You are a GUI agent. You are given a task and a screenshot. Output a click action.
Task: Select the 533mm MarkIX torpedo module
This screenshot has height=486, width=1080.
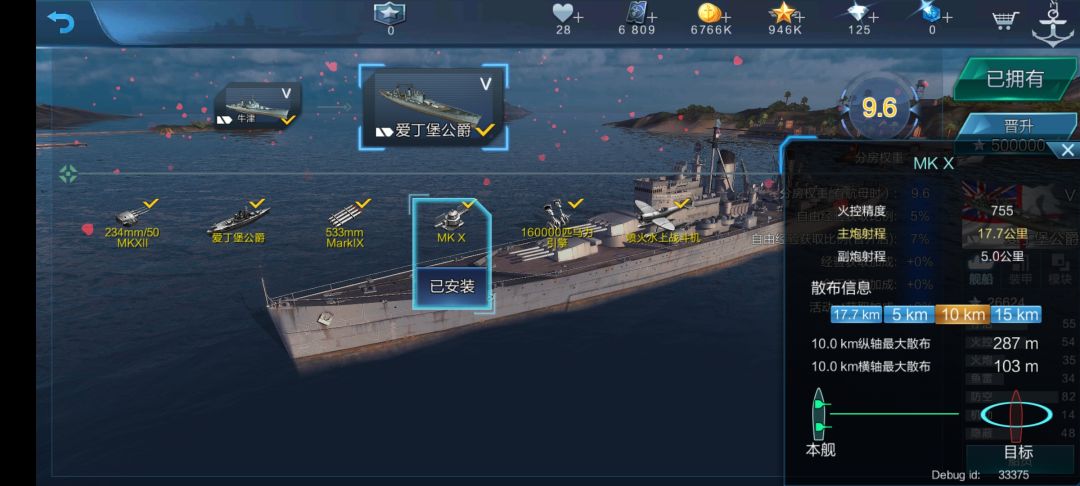tap(346, 224)
